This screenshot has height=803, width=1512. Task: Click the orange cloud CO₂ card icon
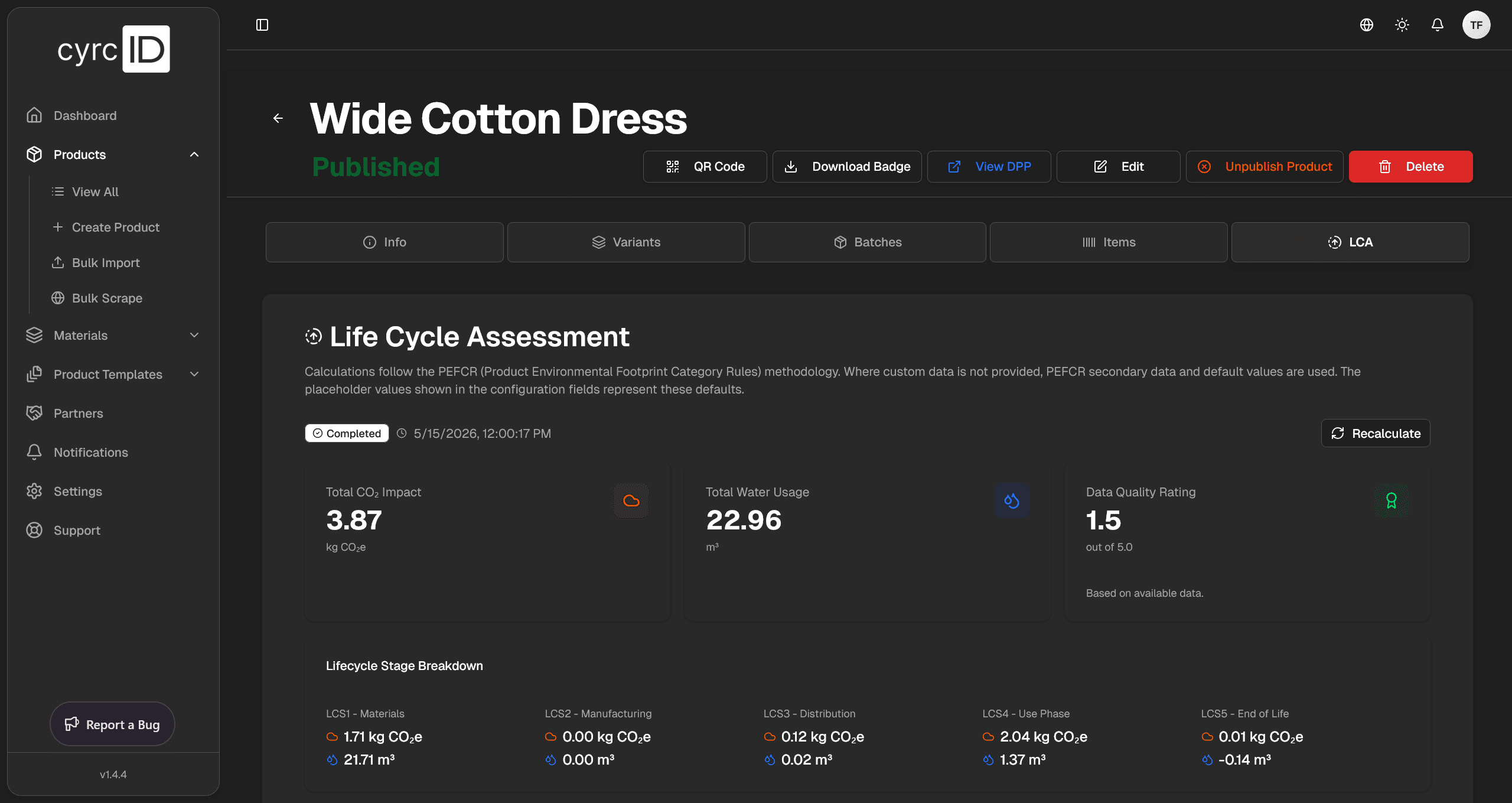631,501
